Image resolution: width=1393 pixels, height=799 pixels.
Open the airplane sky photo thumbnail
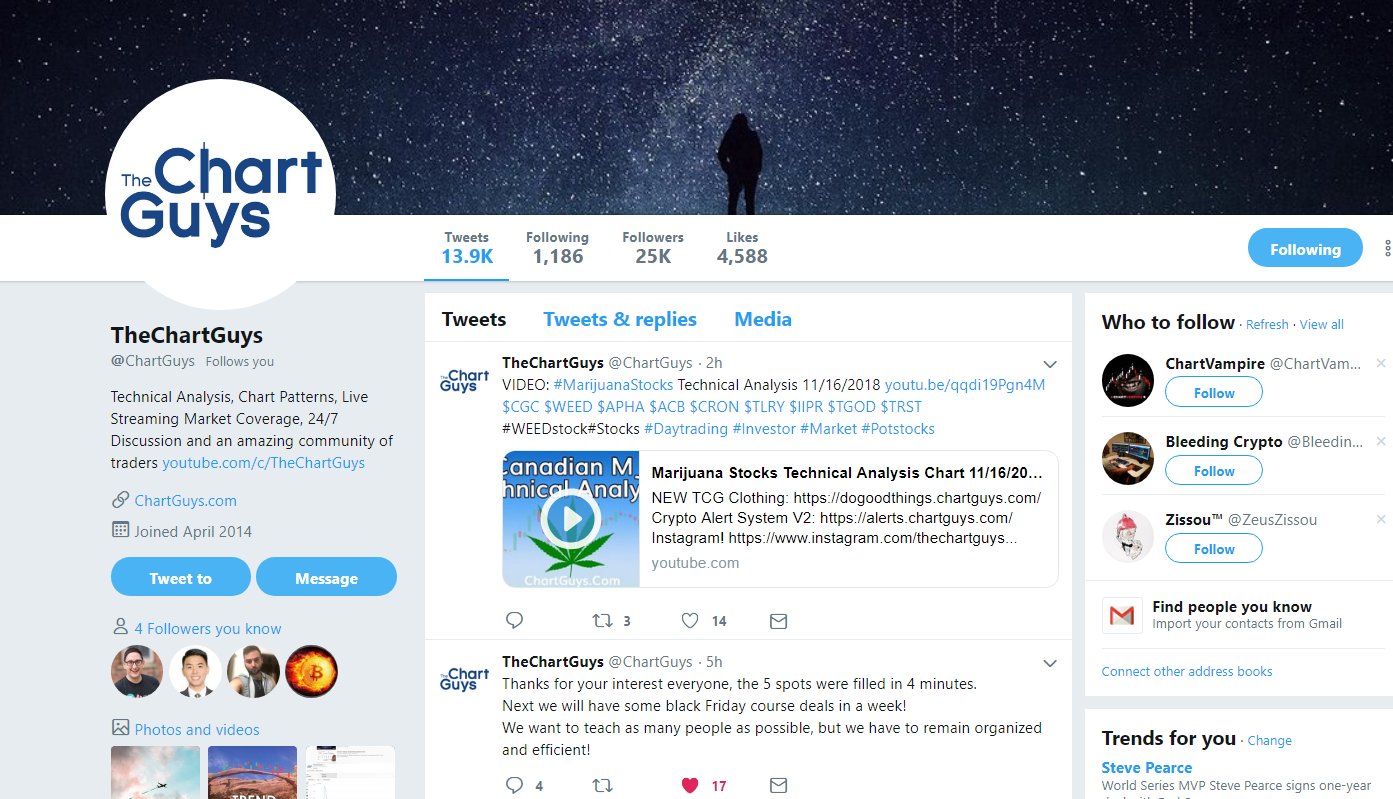pos(155,772)
